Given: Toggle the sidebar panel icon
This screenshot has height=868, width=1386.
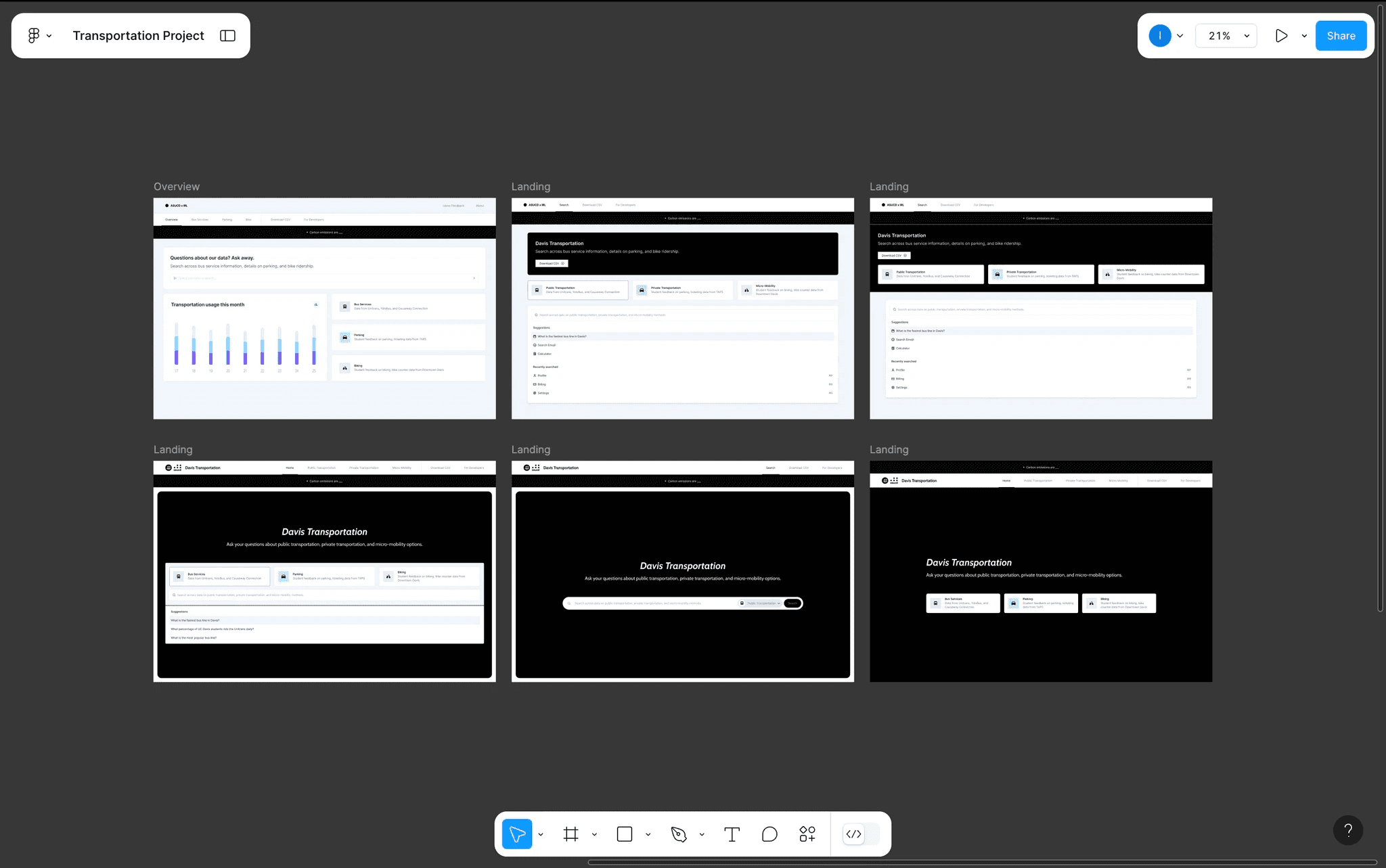Looking at the screenshot, I should click(227, 36).
